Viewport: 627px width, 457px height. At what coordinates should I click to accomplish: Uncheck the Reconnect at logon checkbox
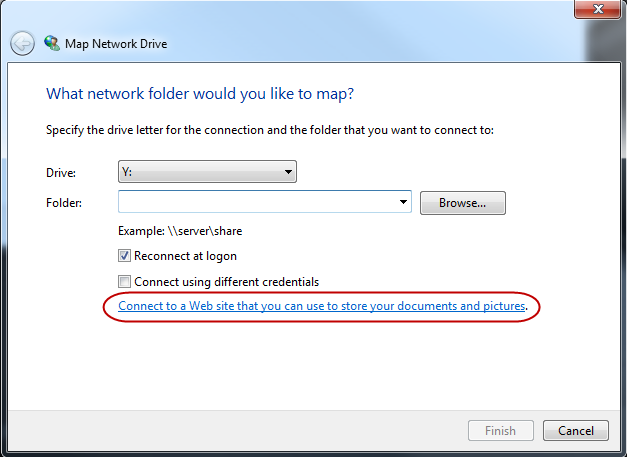tap(124, 256)
